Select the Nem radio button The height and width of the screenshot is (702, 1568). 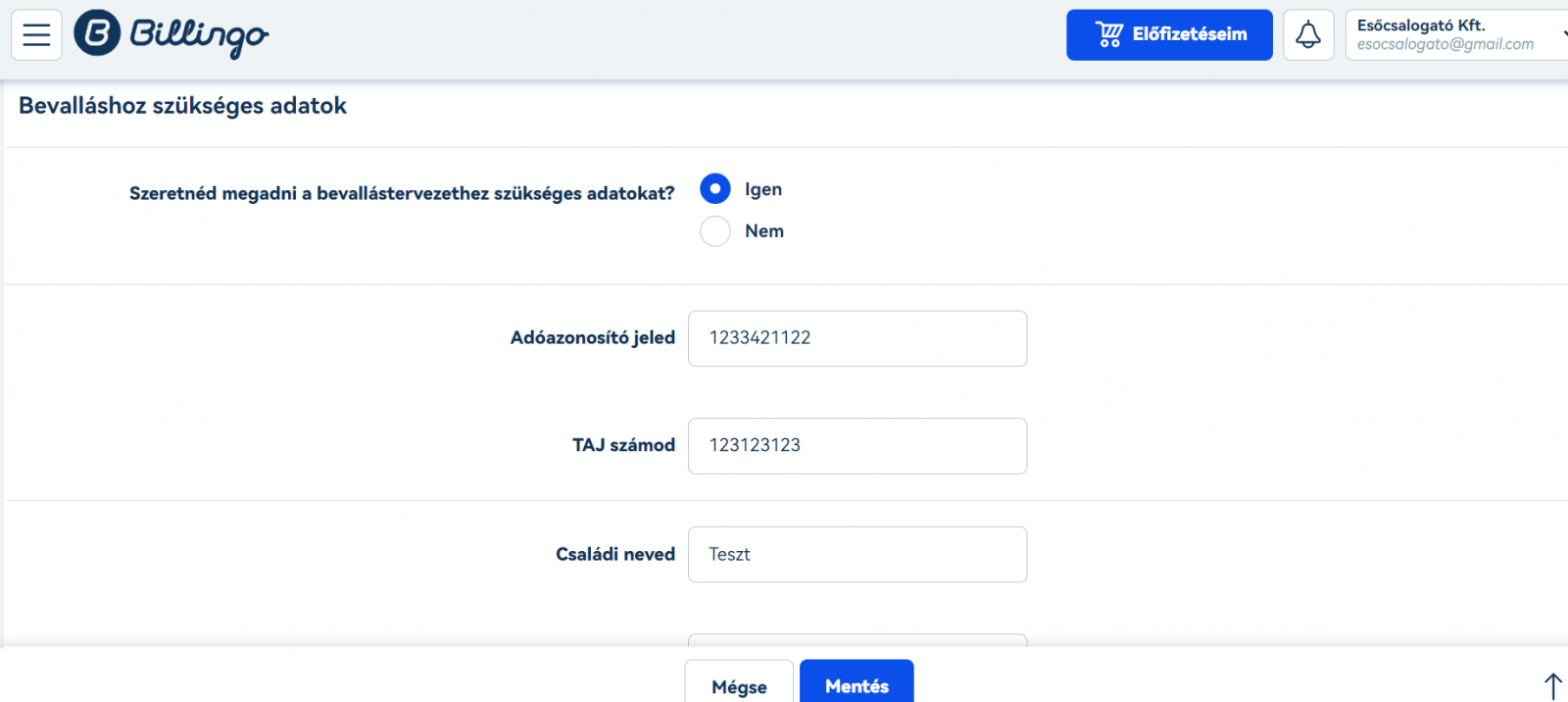[715, 231]
